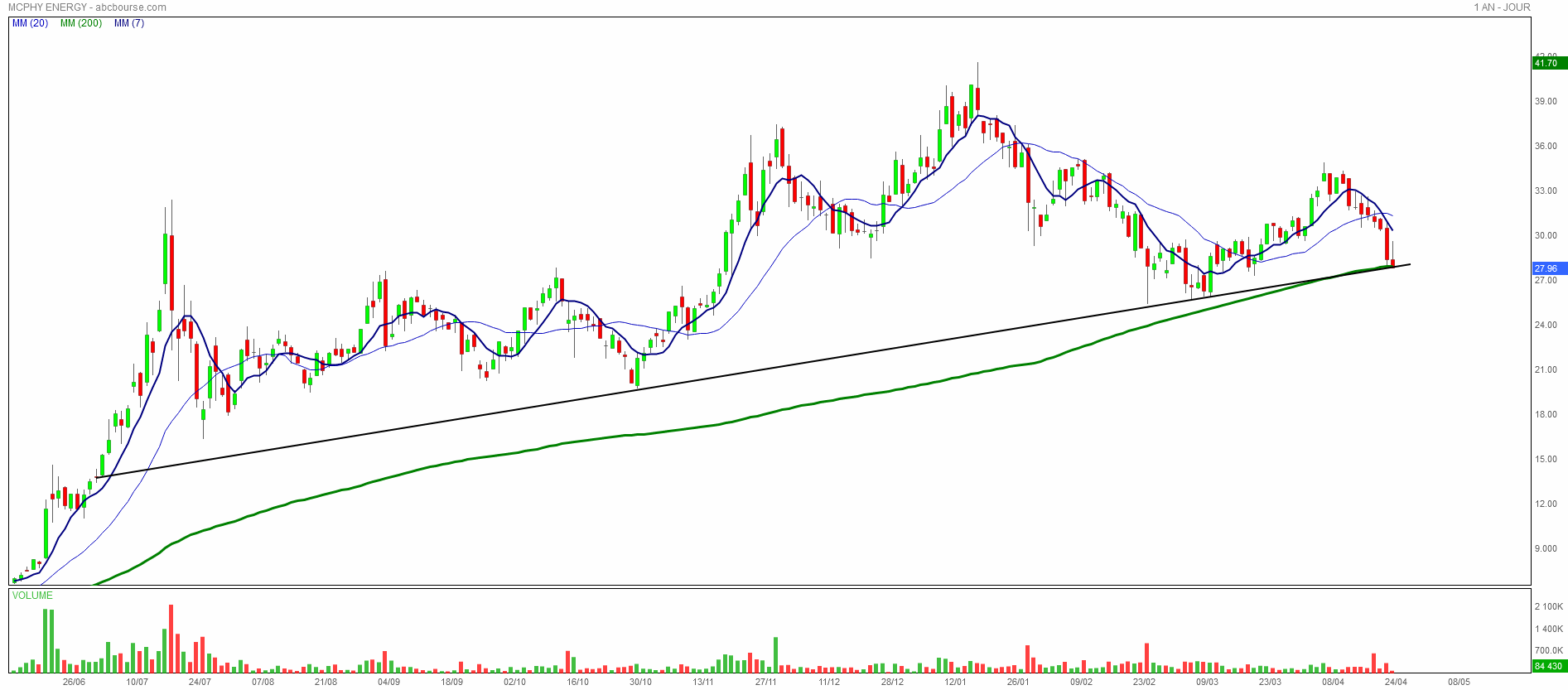This screenshot has height=690, width=1568.
Task: Click the 18/09 date on time axis
Action: coord(452,683)
